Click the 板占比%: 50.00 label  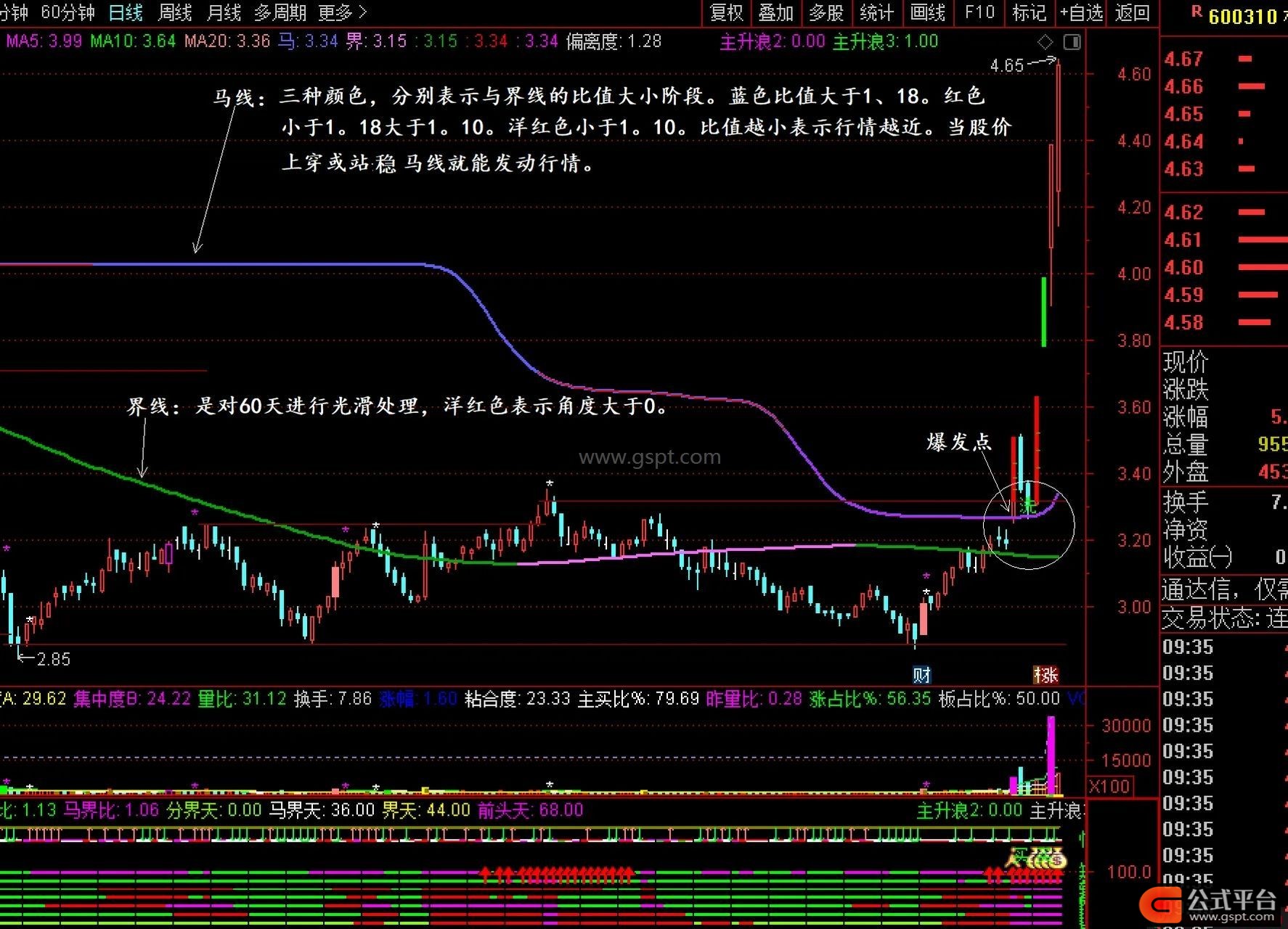999,699
